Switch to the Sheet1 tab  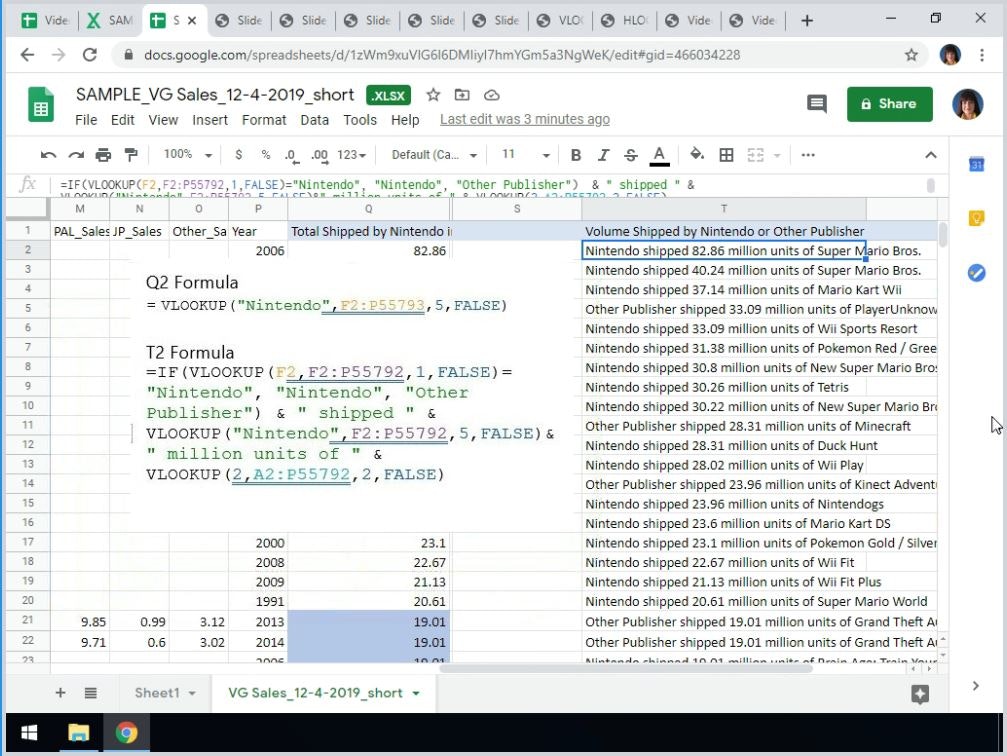pos(157,693)
